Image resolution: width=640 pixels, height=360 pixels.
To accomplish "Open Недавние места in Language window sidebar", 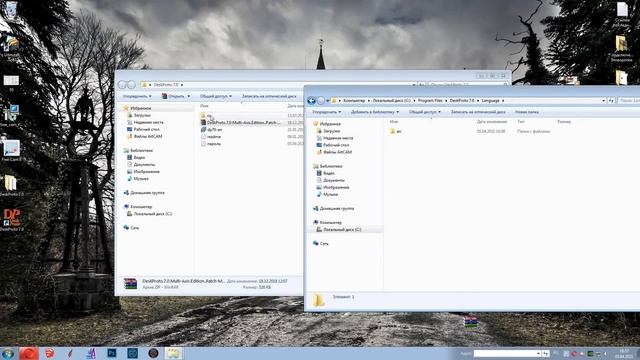I will [334, 138].
